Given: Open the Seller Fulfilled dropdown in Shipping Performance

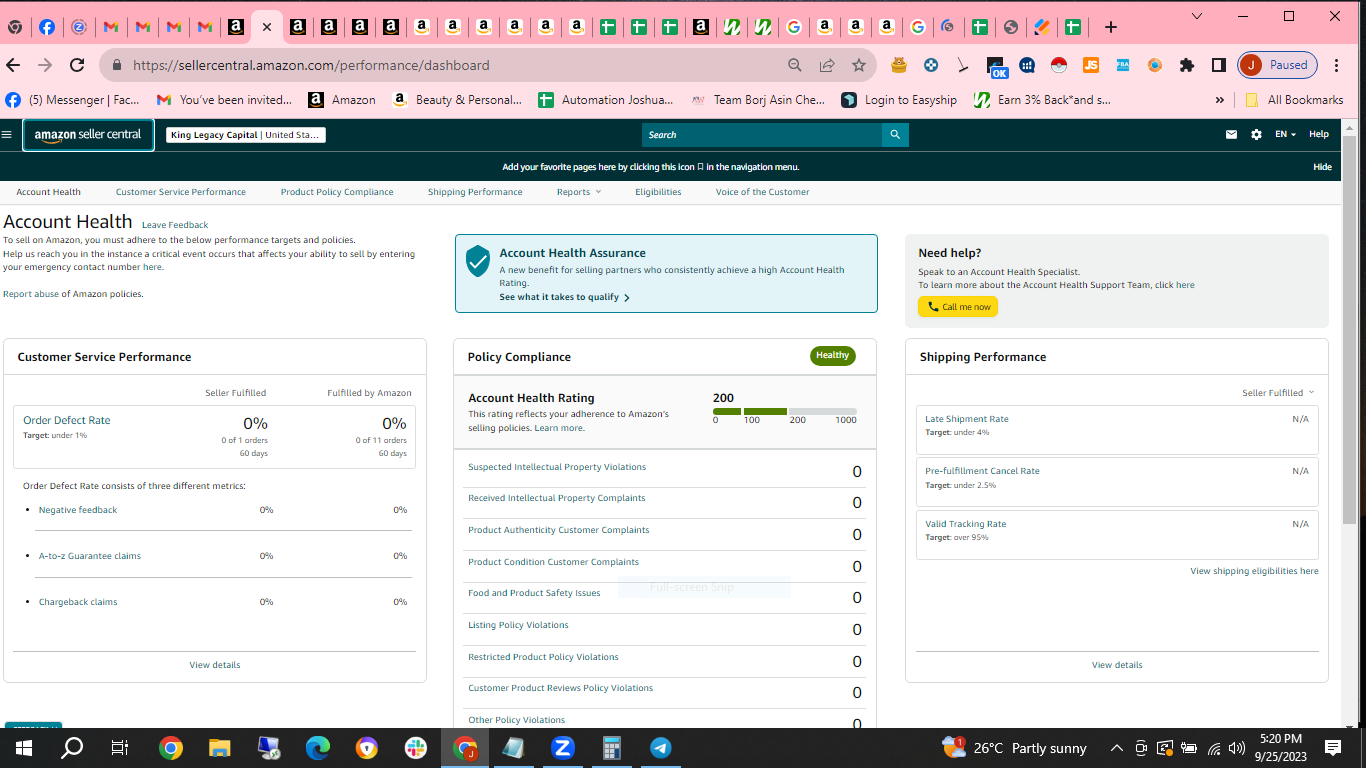Looking at the screenshot, I should [x=1278, y=393].
